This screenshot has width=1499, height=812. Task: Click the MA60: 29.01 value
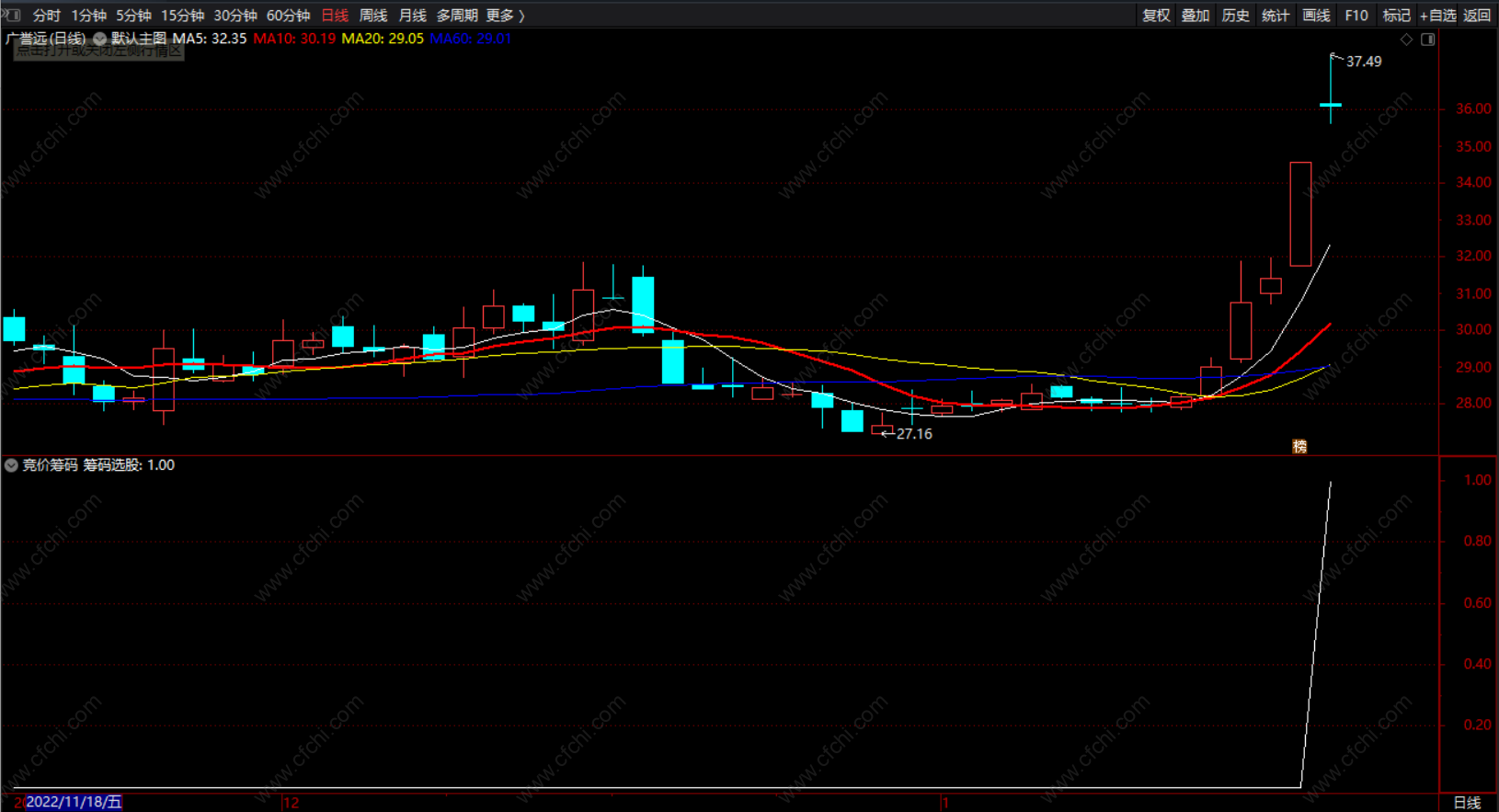(x=471, y=39)
